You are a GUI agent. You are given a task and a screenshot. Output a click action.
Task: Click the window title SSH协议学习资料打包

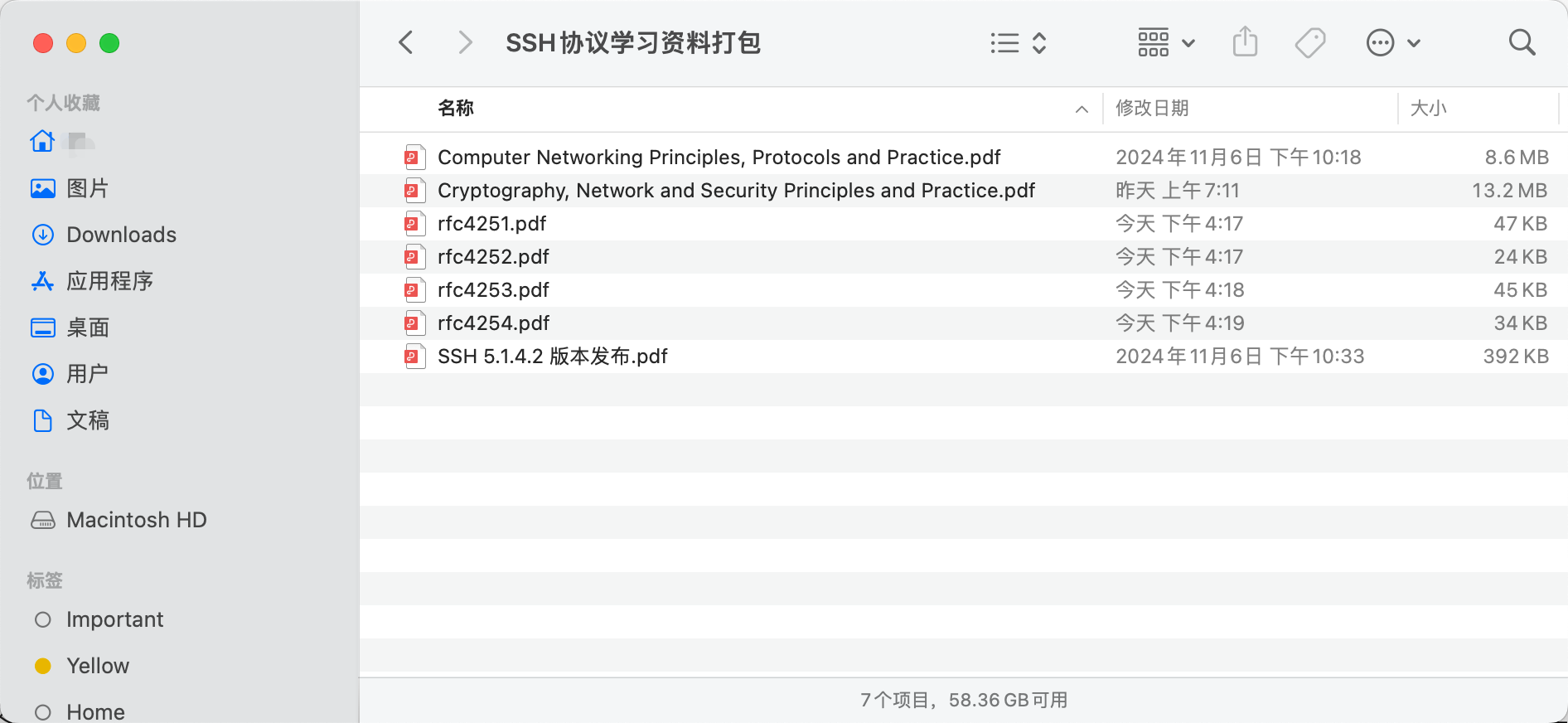click(633, 42)
